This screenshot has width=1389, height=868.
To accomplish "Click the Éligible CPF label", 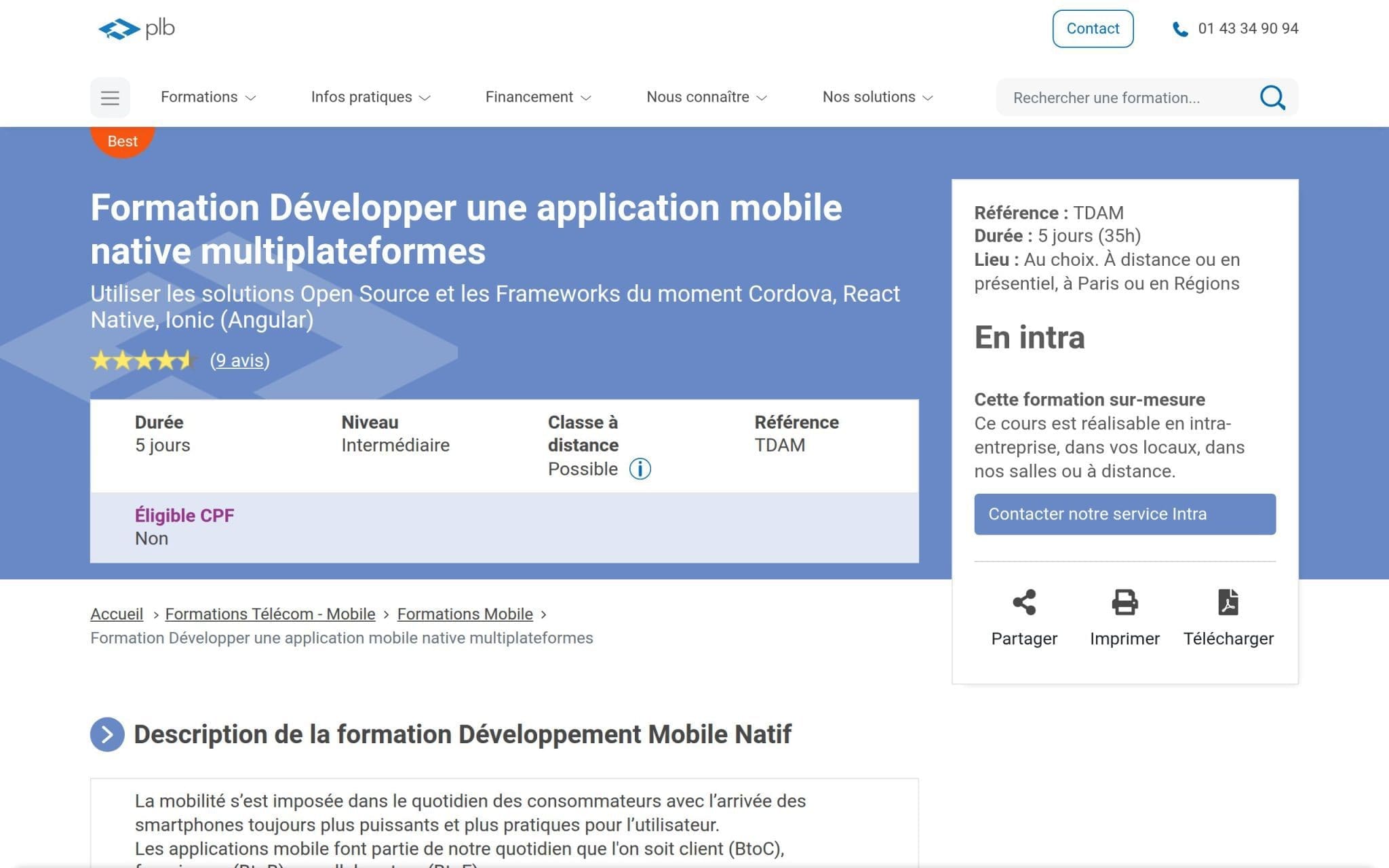I will tap(184, 515).
